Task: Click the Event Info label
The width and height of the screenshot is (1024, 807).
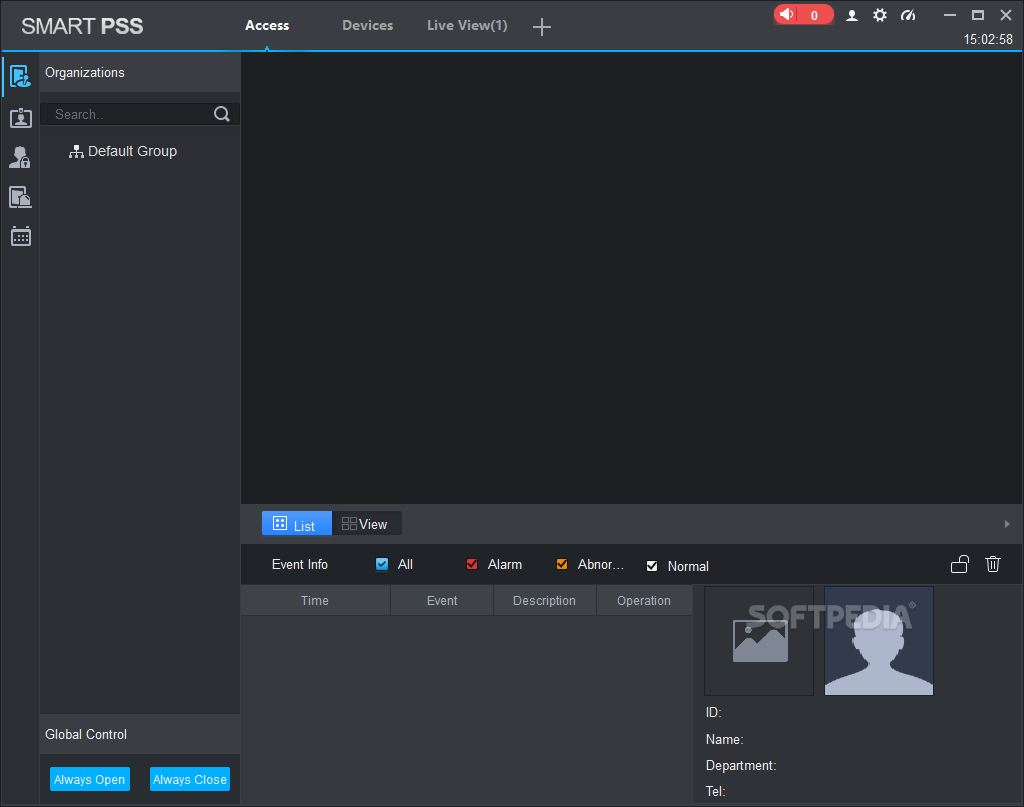Action: 300,564
